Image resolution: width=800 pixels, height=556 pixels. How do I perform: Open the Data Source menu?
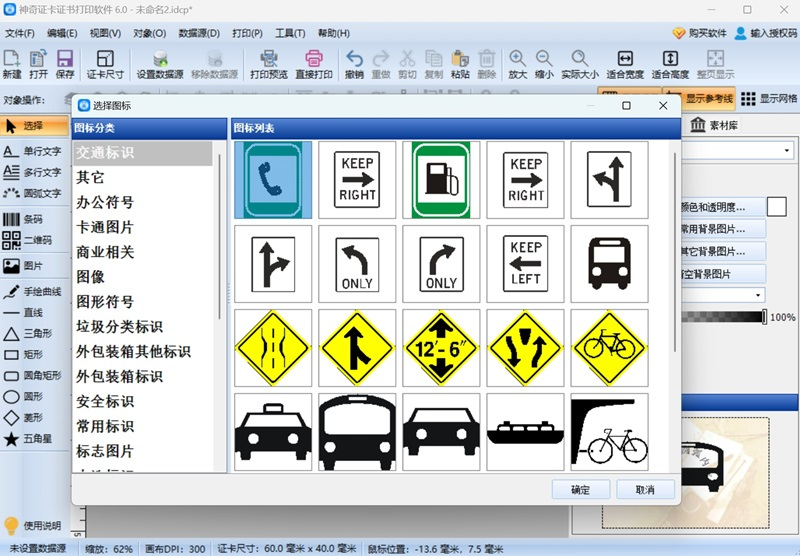(x=199, y=33)
